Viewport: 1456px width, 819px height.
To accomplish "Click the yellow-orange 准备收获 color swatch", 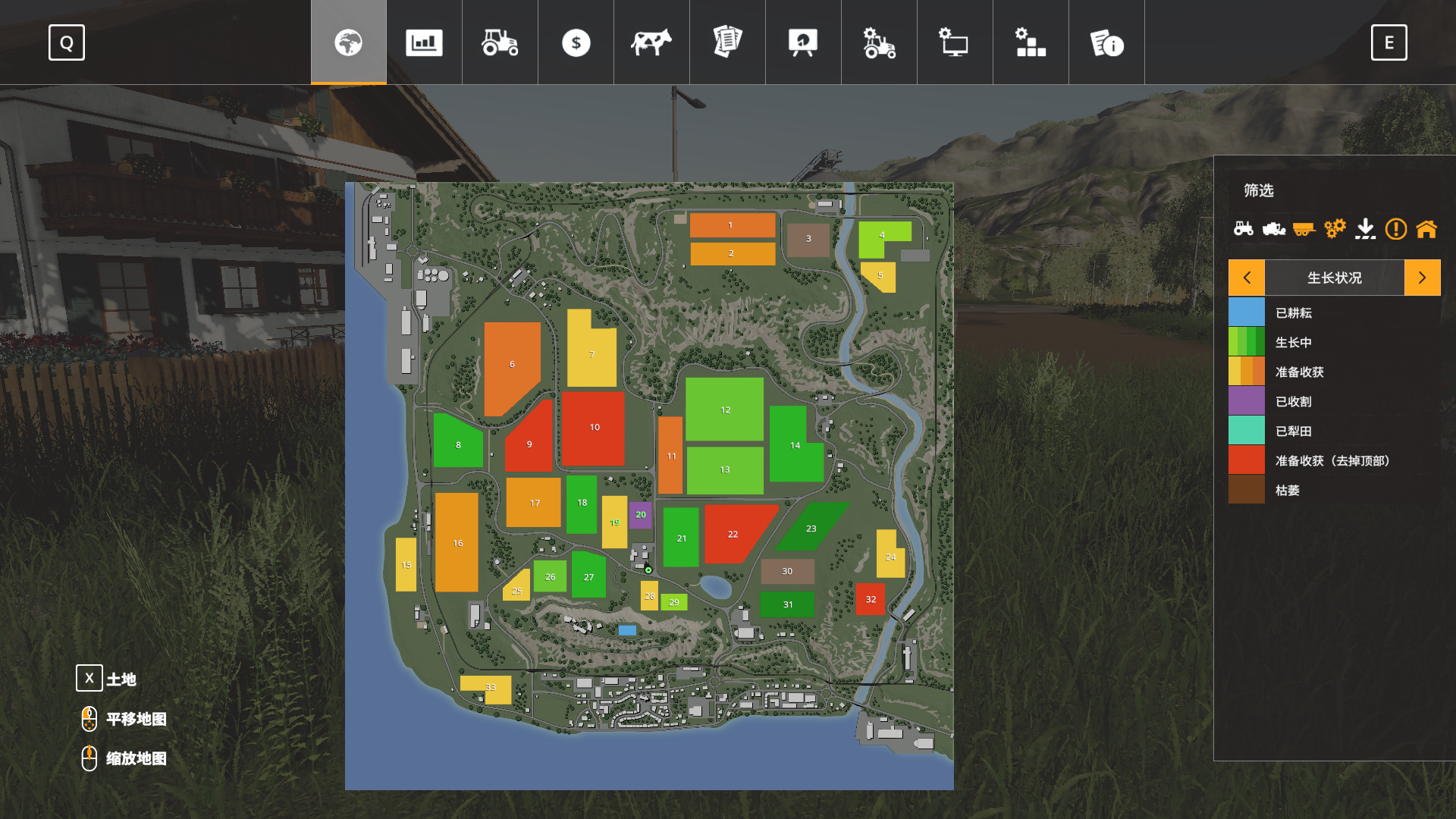I will [1247, 372].
